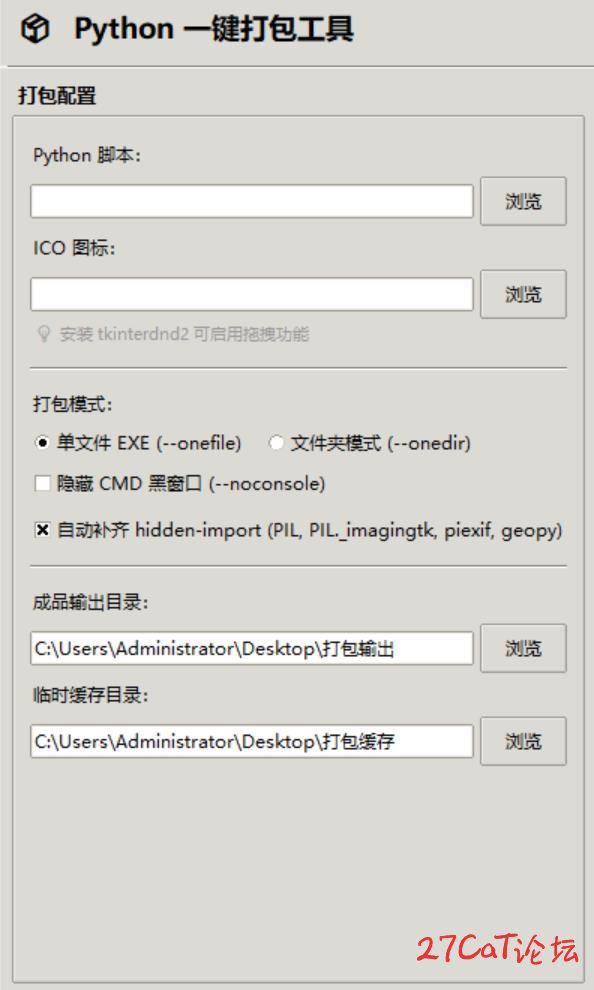
Task: Click the 成品输出目录 path field
Action: pyautogui.click(x=252, y=648)
